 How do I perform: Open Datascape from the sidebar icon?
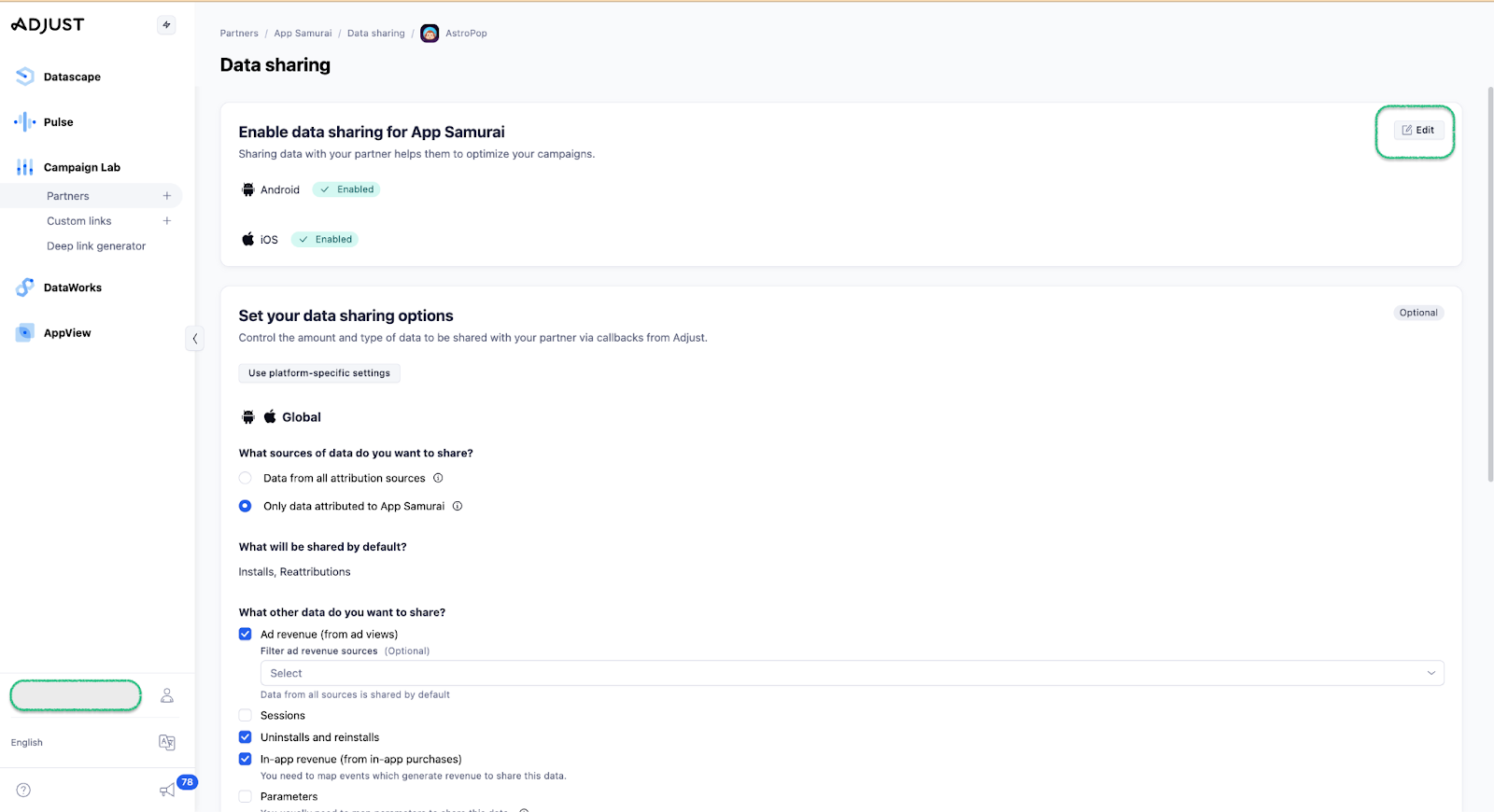point(25,77)
